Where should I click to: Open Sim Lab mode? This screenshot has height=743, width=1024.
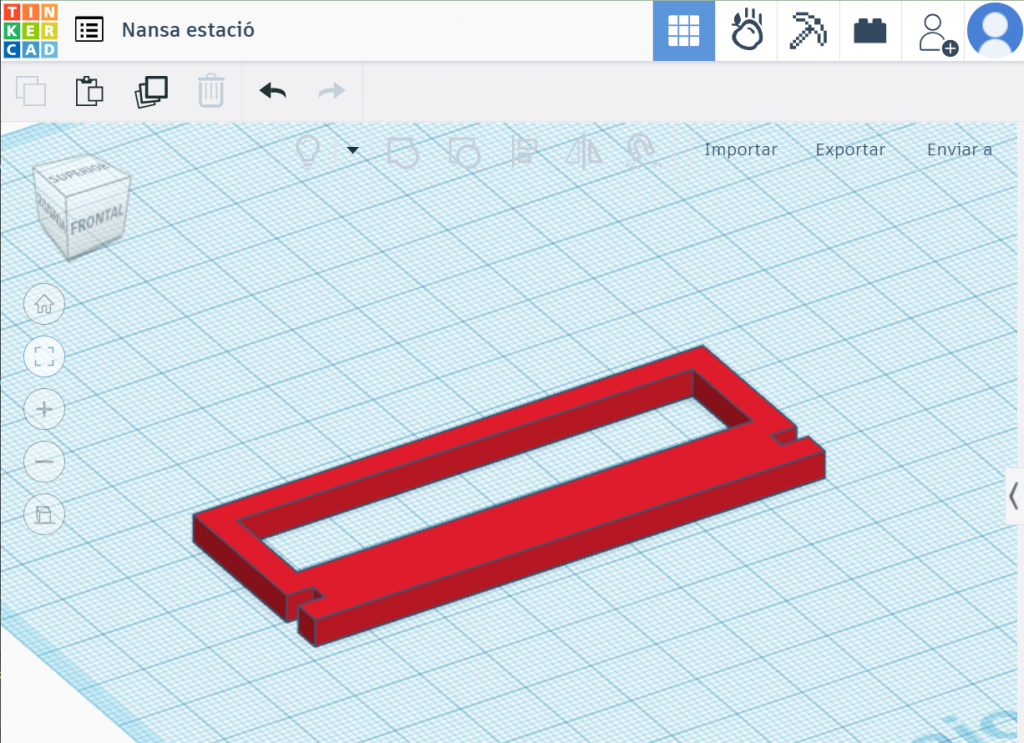click(x=746, y=31)
